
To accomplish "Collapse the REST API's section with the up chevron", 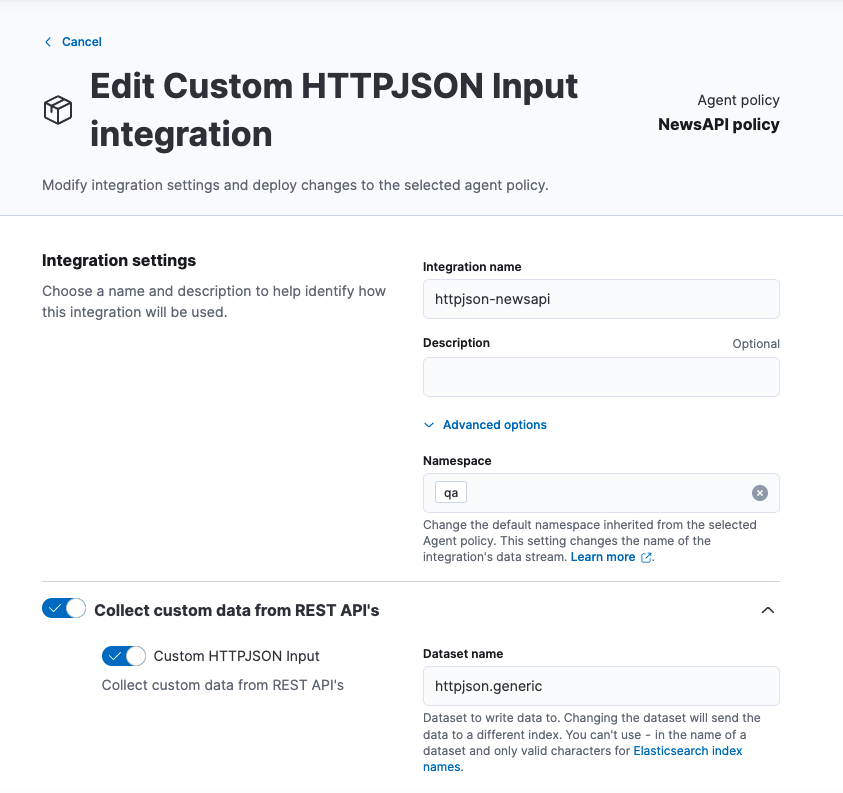I will (x=768, y=609).
